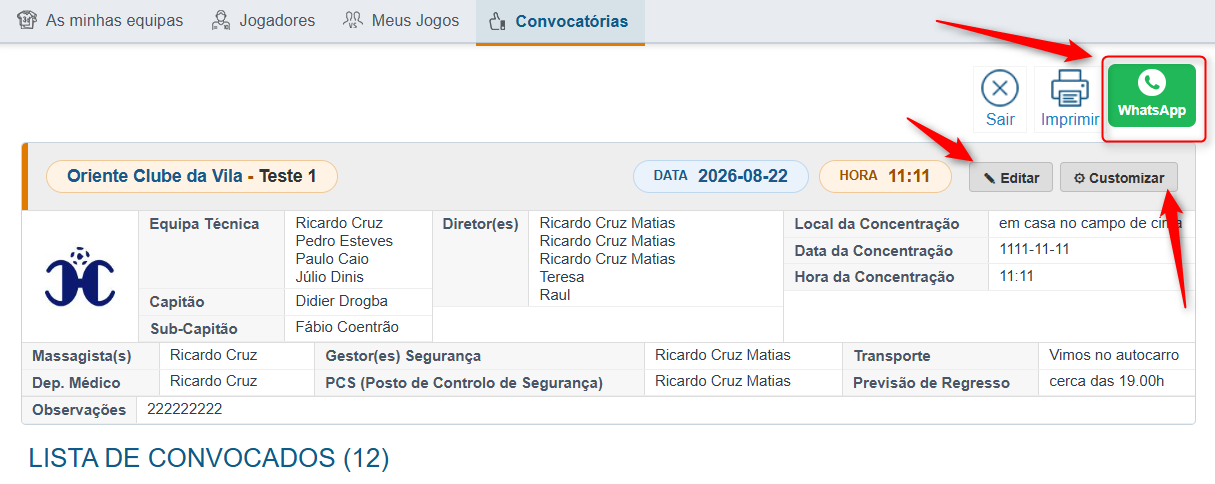Screen dimensions: 1215x484
Task: Click the Editar button
Action: (1011, 178)
